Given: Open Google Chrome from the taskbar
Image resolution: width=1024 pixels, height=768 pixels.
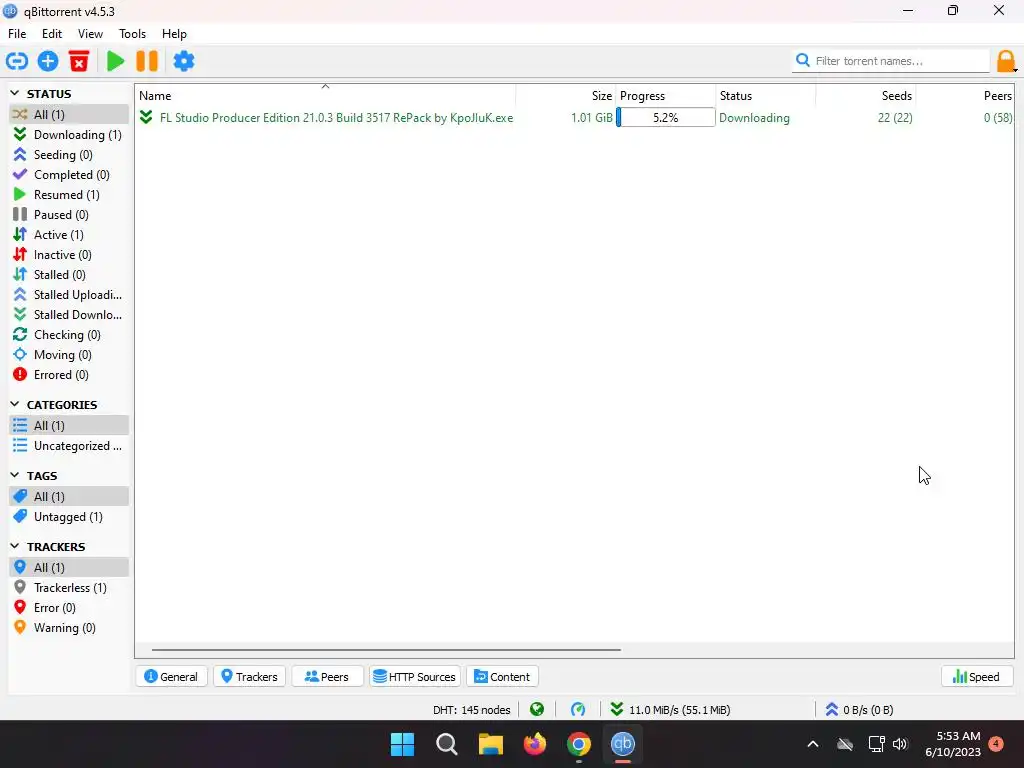Looking at the screenshot, I should 579,744.
